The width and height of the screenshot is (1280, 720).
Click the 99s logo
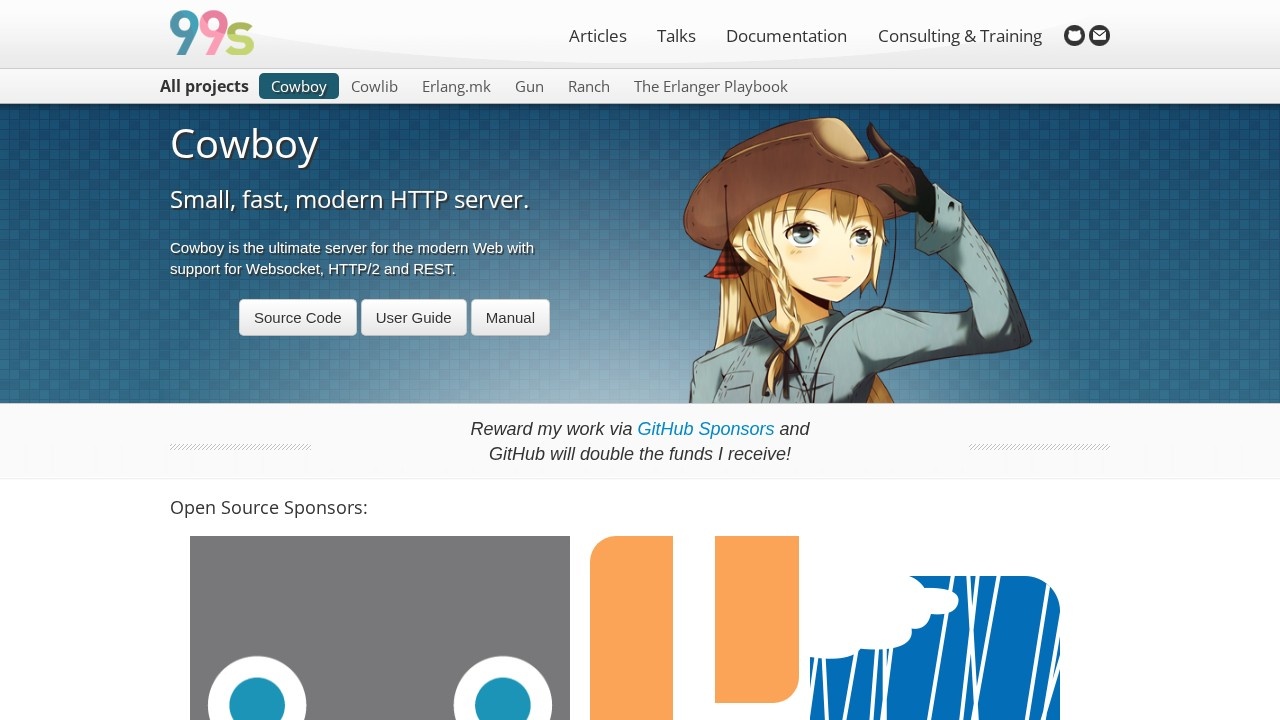(212, 33)
